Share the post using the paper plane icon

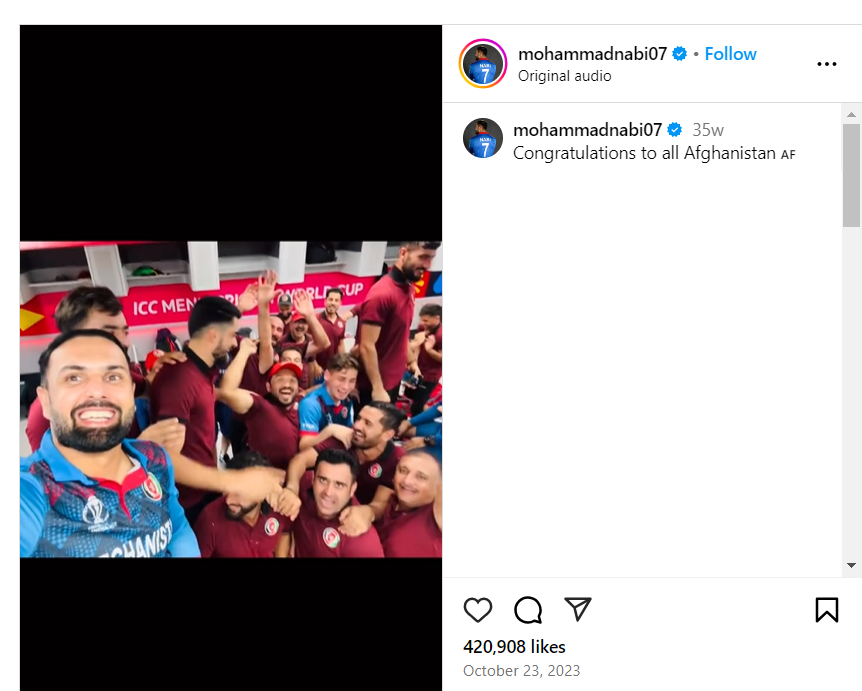click(578, 609)
